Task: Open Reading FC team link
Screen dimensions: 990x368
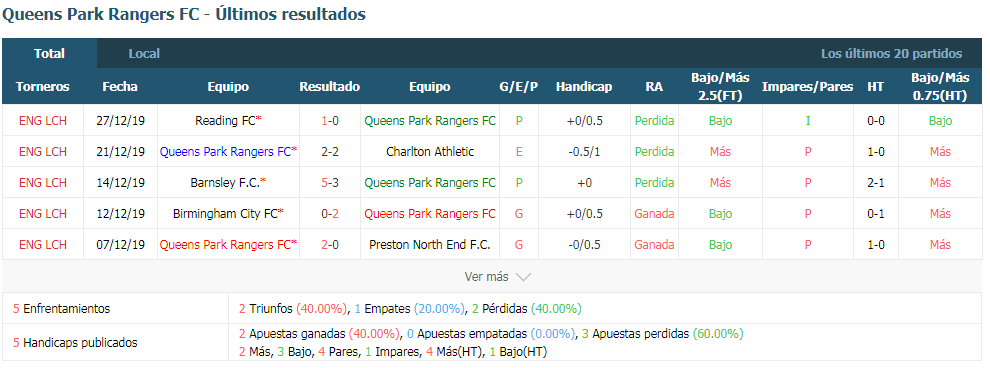Action: (x=225, y=121)
